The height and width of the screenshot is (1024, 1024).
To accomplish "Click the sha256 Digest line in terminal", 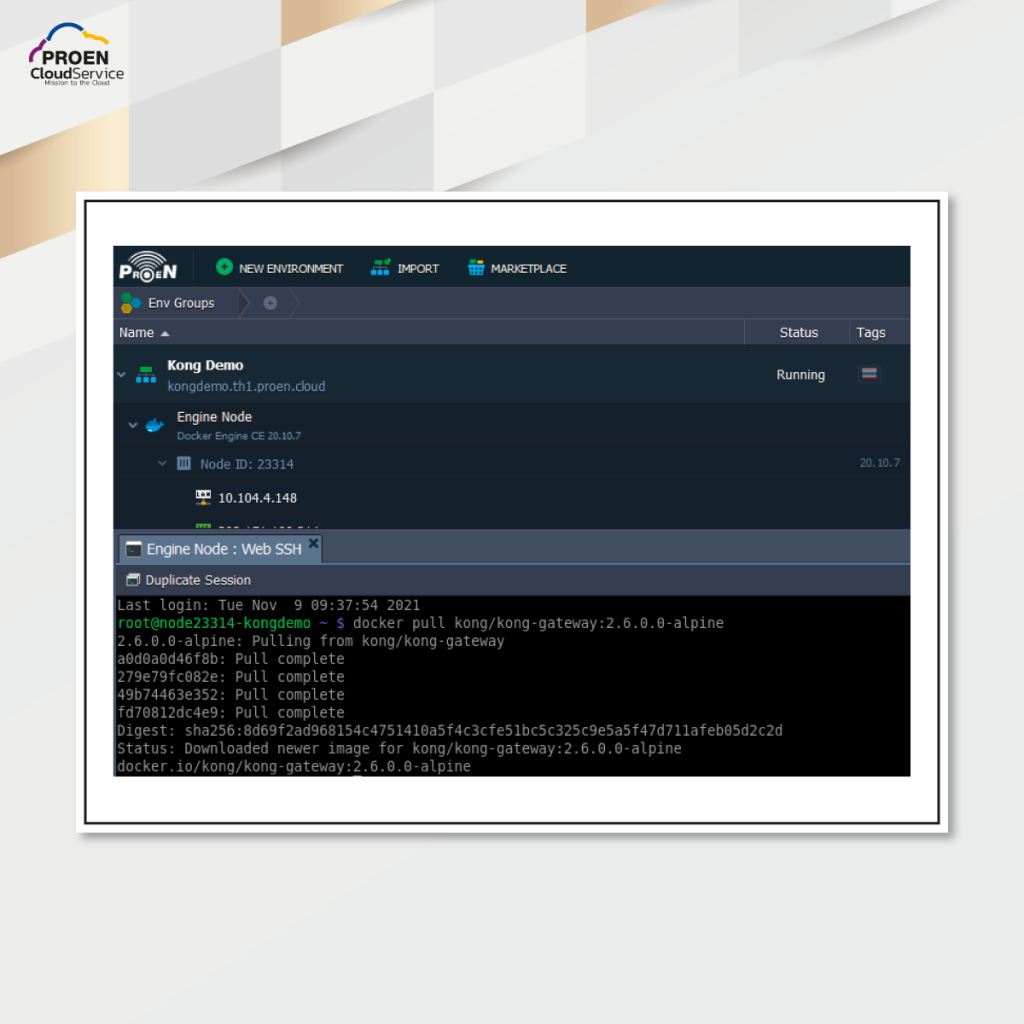I will coord(449,730).
